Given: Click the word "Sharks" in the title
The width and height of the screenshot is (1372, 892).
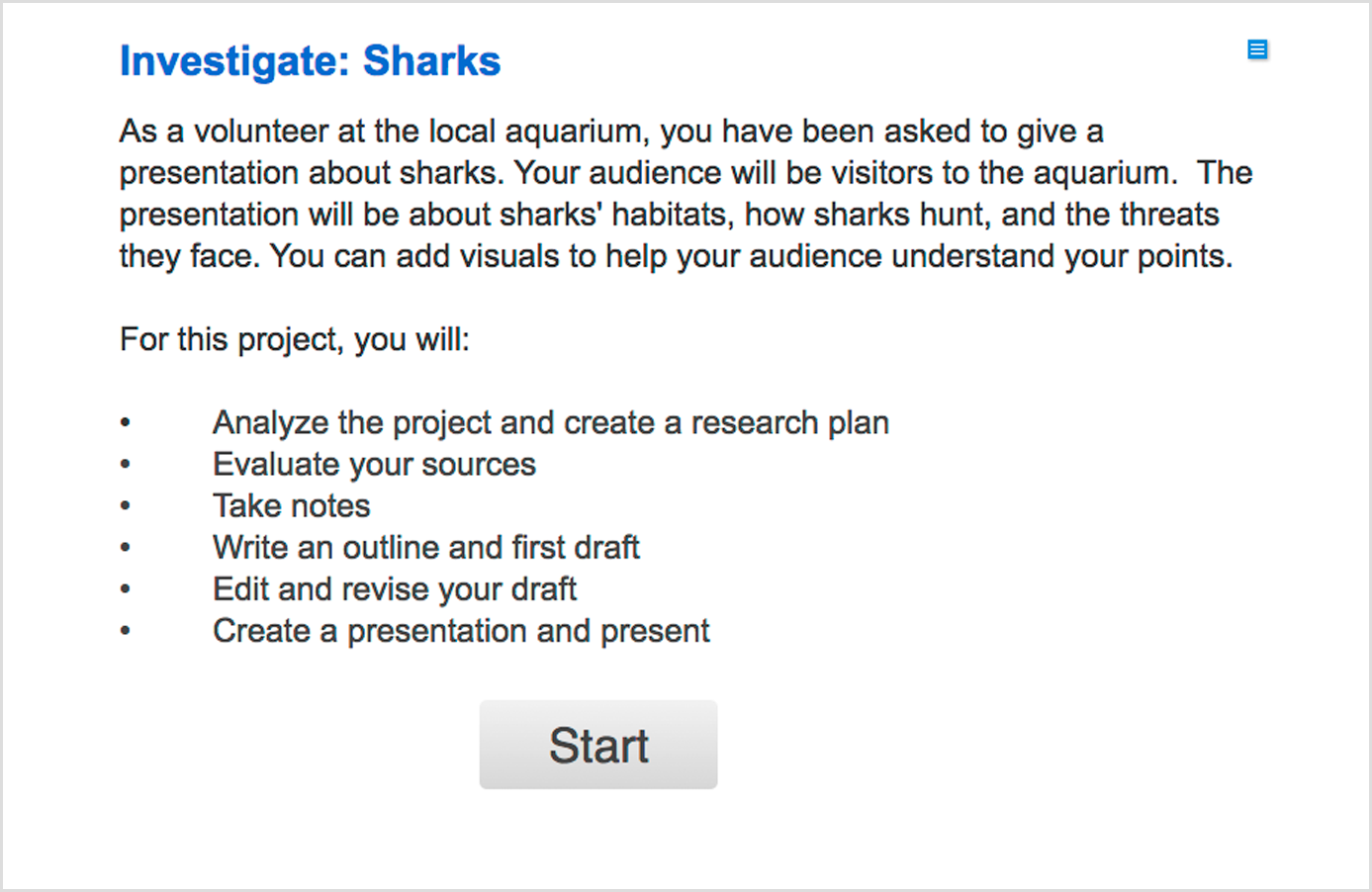Looking at the screenshot, I should coord(431,61).
